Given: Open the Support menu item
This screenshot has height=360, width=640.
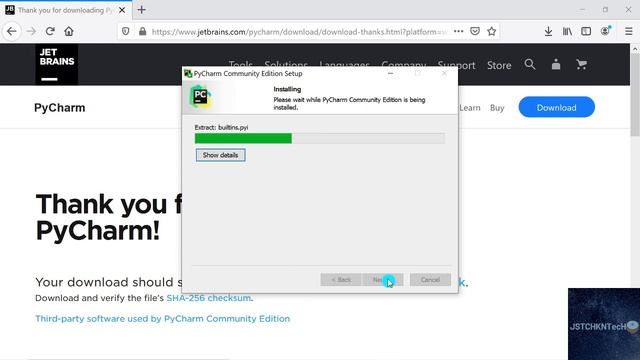Looking at the screenshot, I should (456, 65).
